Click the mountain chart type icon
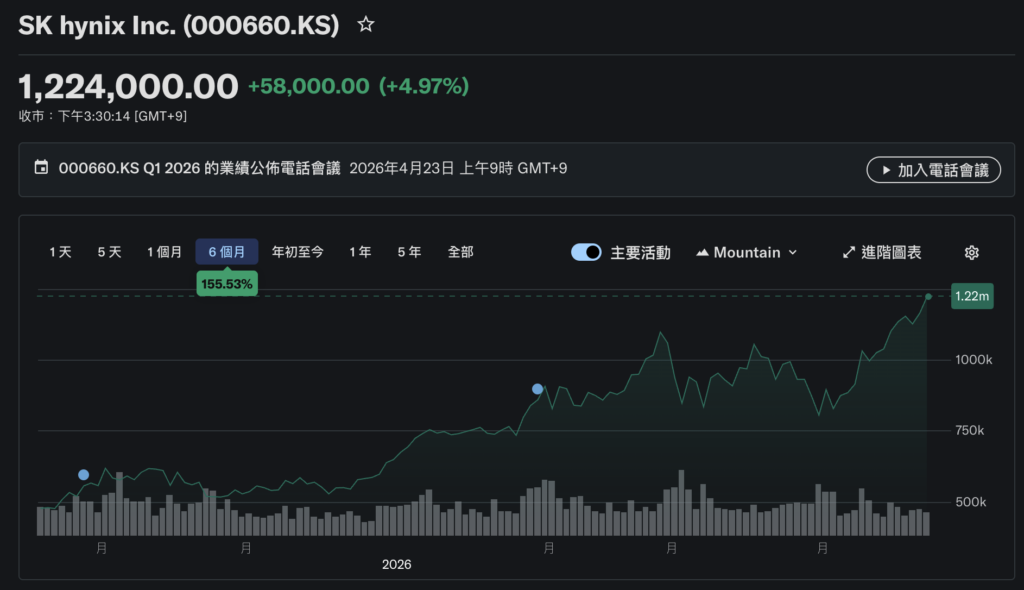Image resolution: width=1024 pixels, height=590 pixels. tap(702, 253)
